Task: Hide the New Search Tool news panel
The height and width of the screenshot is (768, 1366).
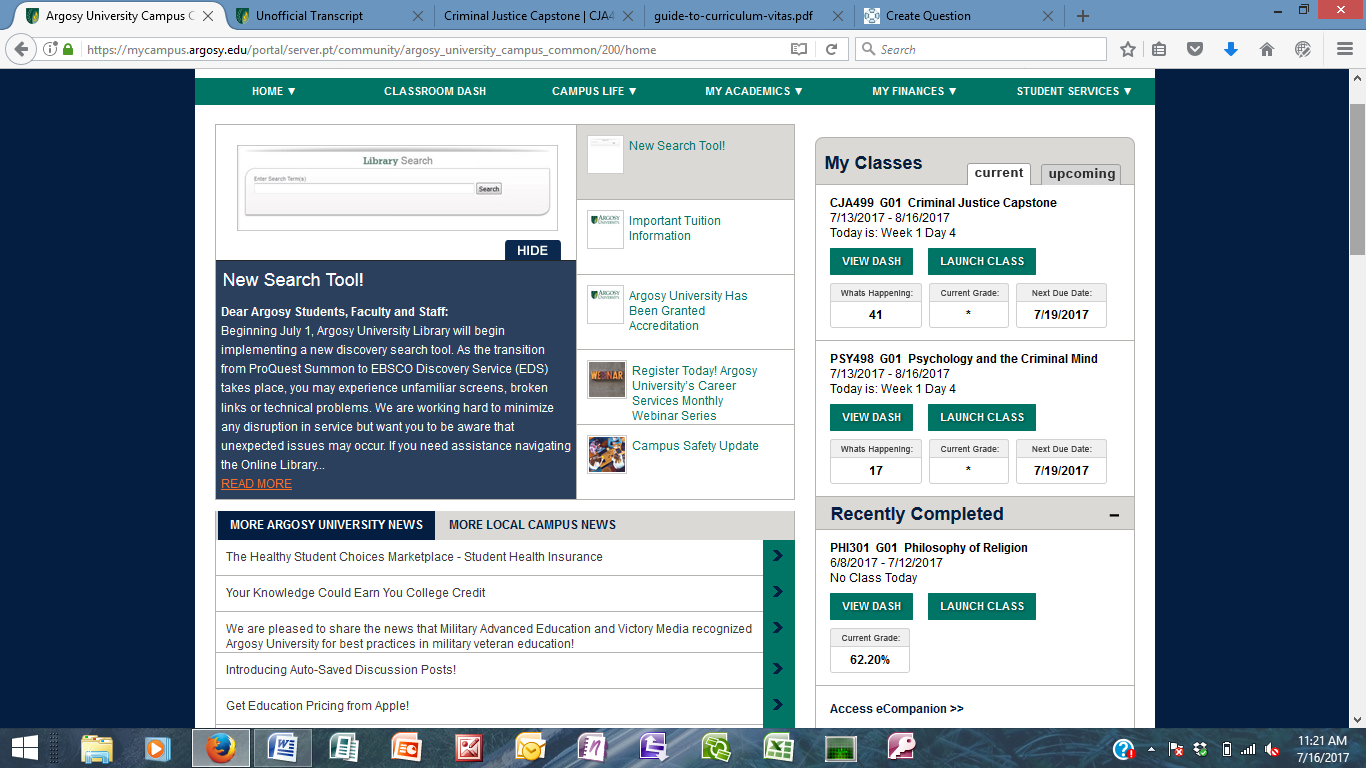Action: [x=532, y=250]
